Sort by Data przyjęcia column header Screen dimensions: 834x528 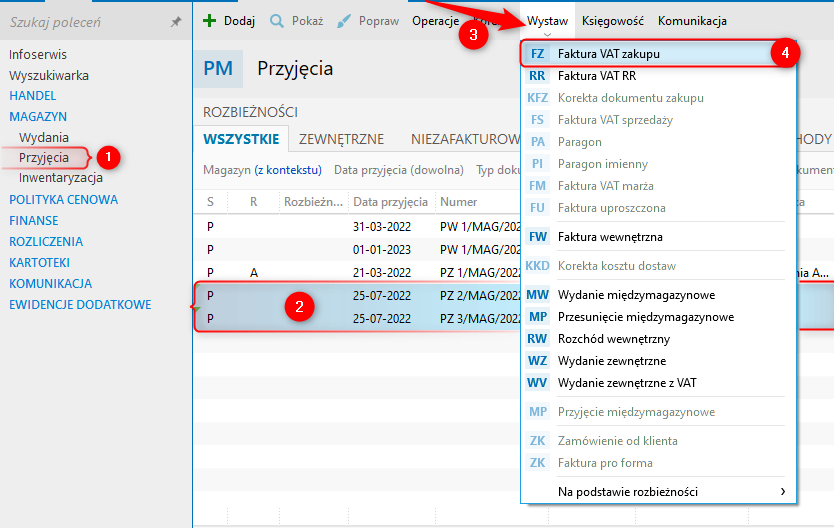(390, 202)
